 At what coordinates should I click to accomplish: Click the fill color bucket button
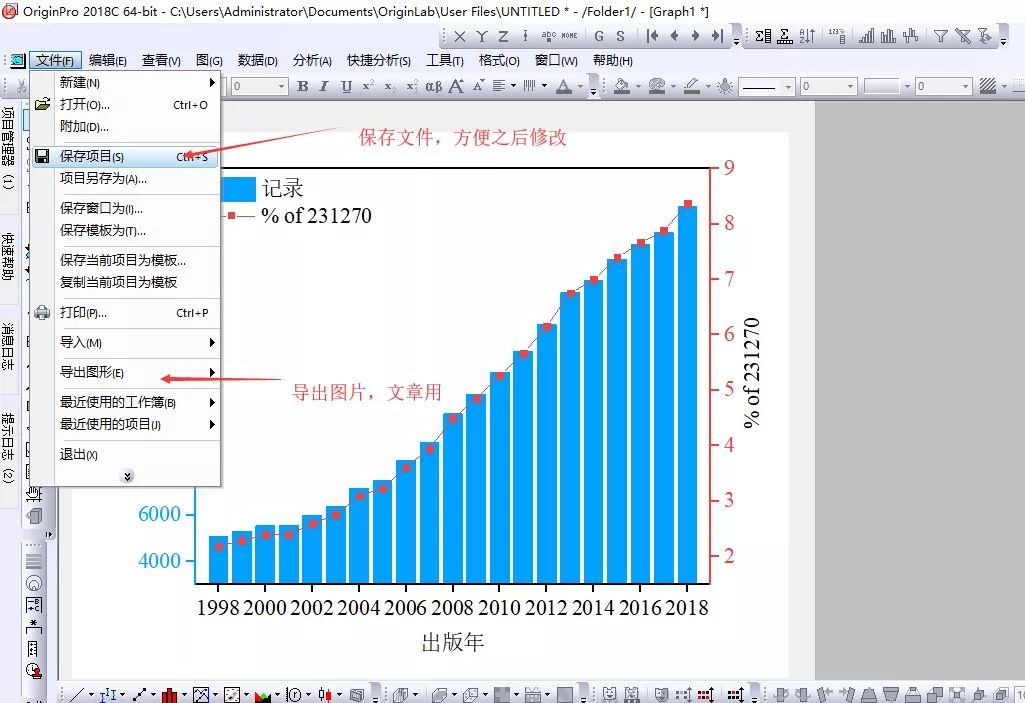coord(622,86)
